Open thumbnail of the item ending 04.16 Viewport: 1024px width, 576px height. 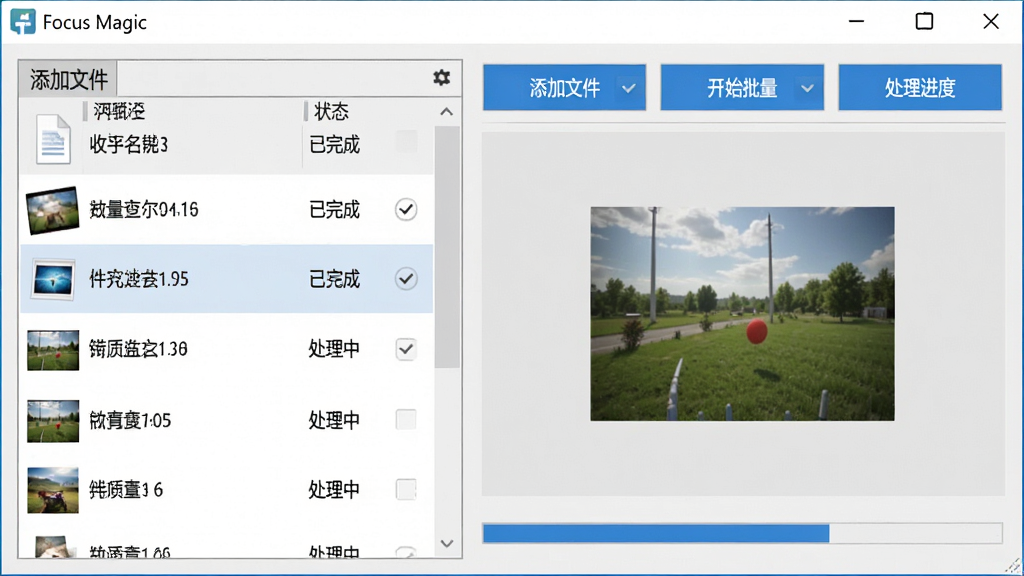pos(52,210)
